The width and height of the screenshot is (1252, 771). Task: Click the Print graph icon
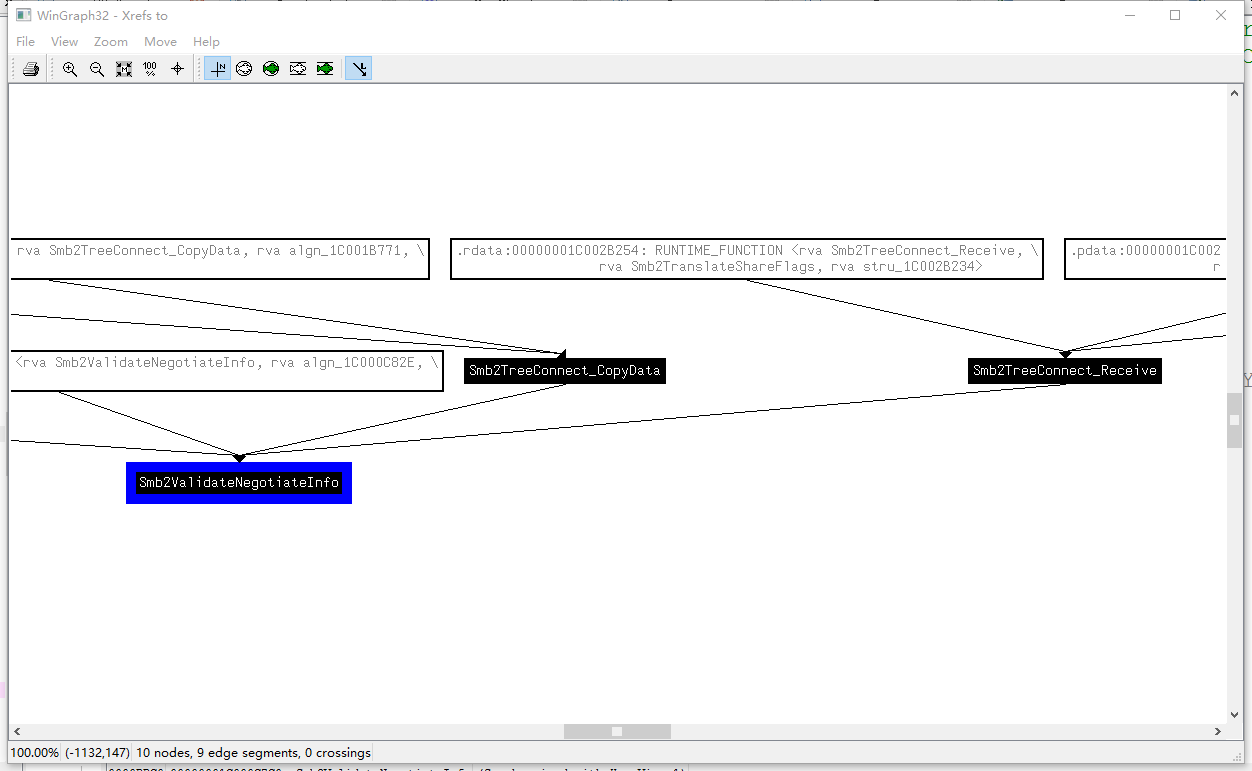coord(31,69)
